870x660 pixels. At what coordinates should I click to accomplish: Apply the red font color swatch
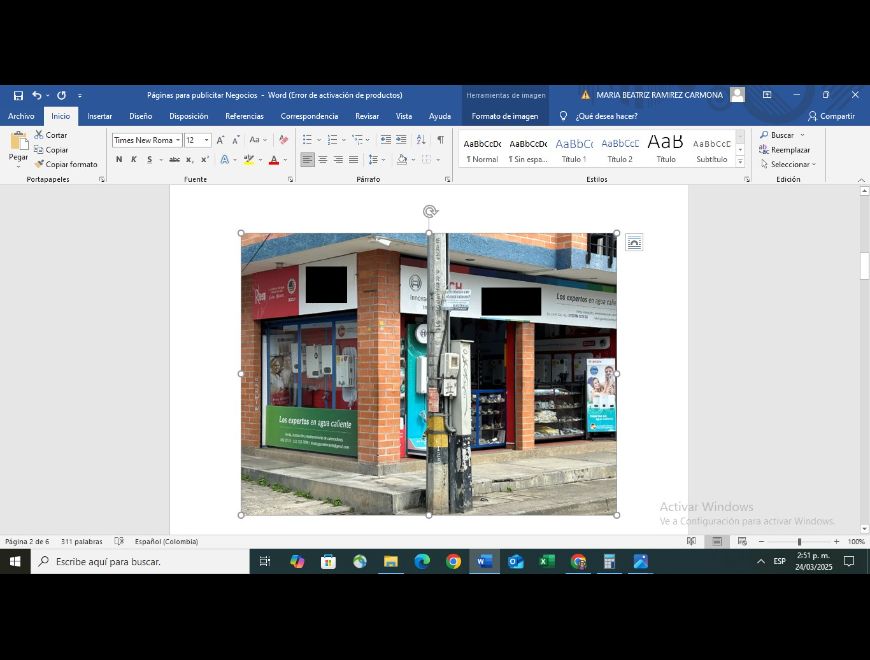[x=274, y=160]
